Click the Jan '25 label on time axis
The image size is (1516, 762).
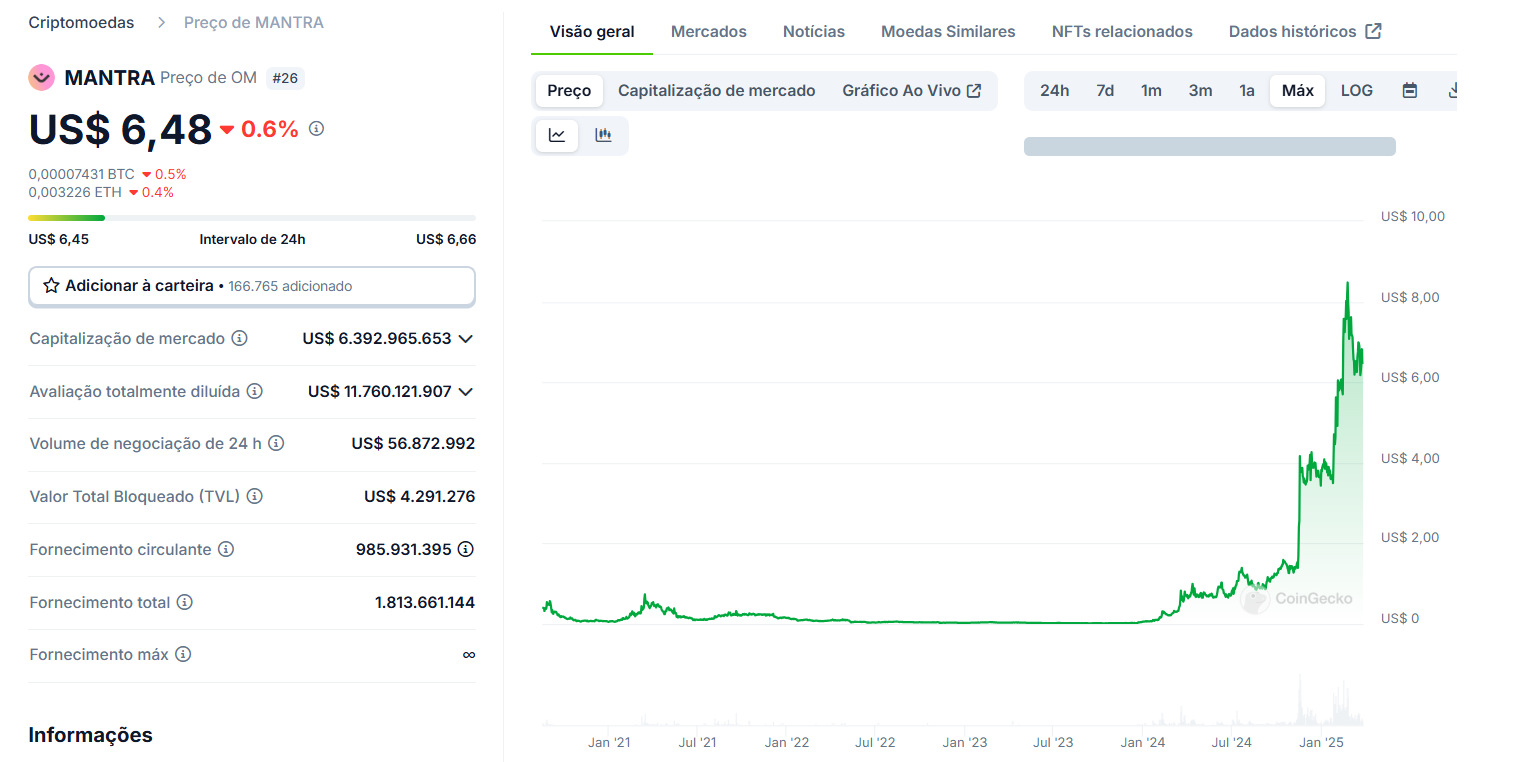[x=1321, y=742]
